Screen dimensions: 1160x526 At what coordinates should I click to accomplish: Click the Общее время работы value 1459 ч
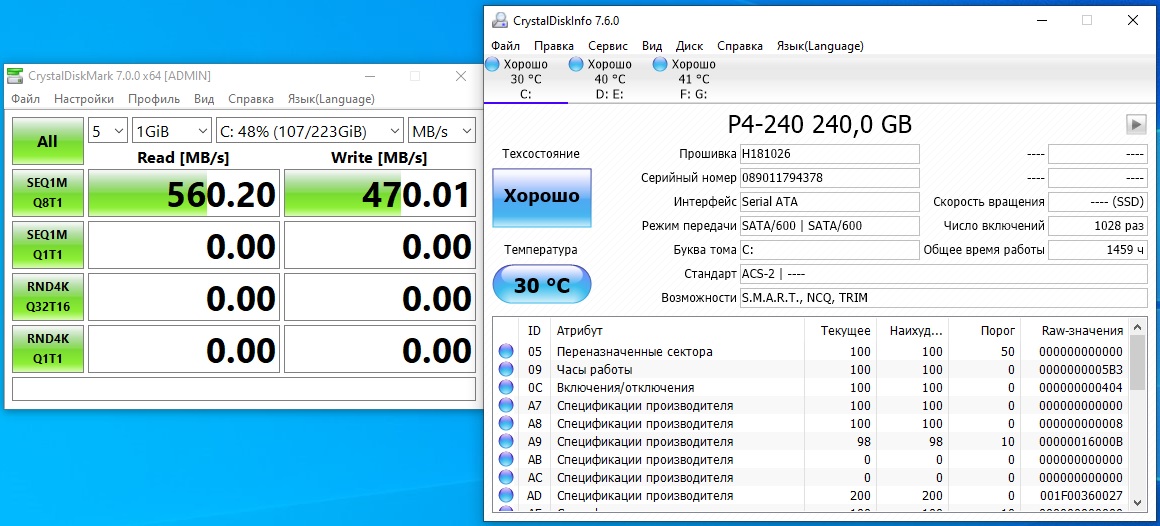(1098, 250)
